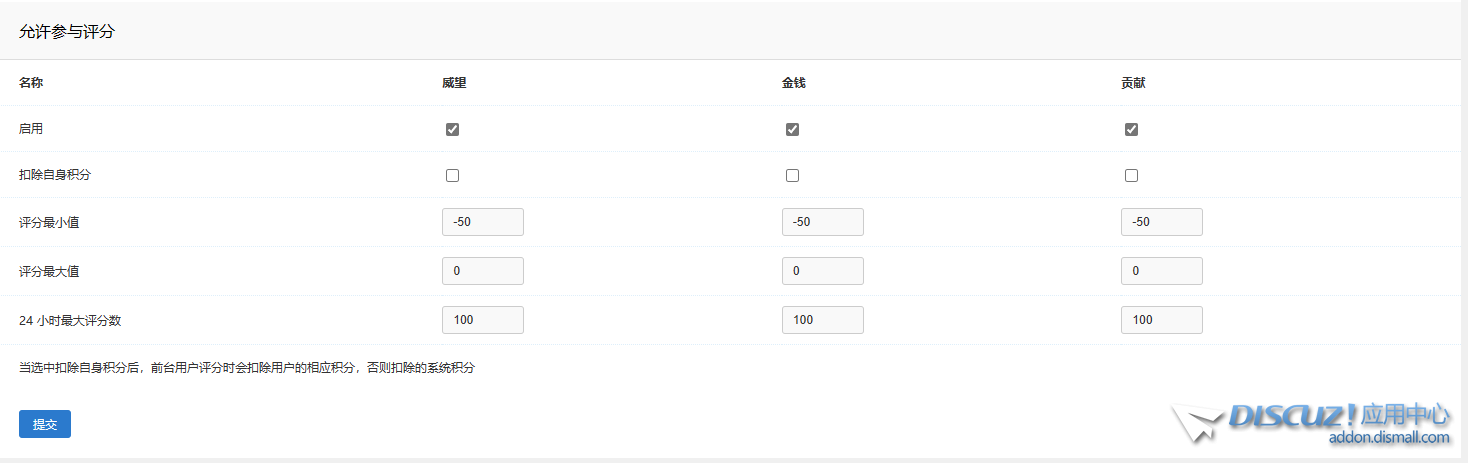Select 24 小时最大评分数 field for 威望
Screen dimensions: 1468x463
coord(482,320)
